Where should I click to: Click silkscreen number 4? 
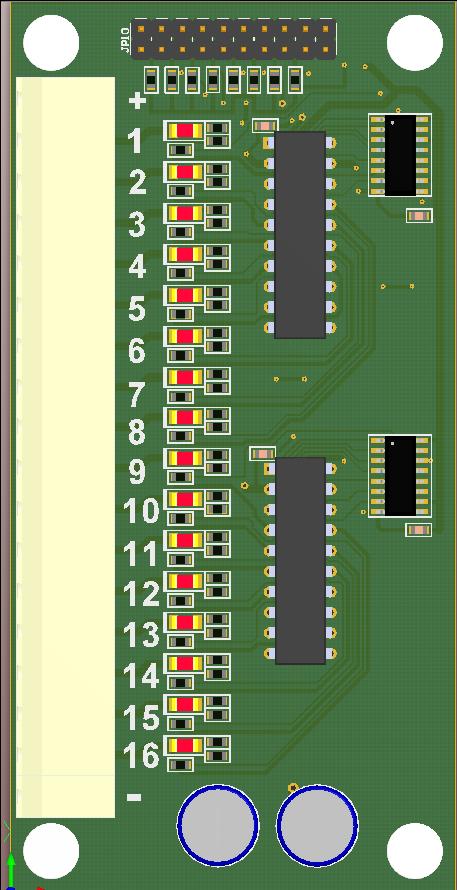137,267
